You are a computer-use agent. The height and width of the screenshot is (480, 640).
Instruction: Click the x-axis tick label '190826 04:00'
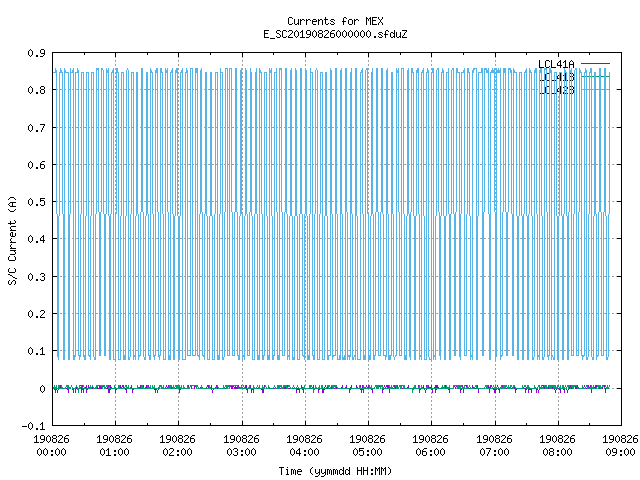pyautogui.click(x=304, y=446)
